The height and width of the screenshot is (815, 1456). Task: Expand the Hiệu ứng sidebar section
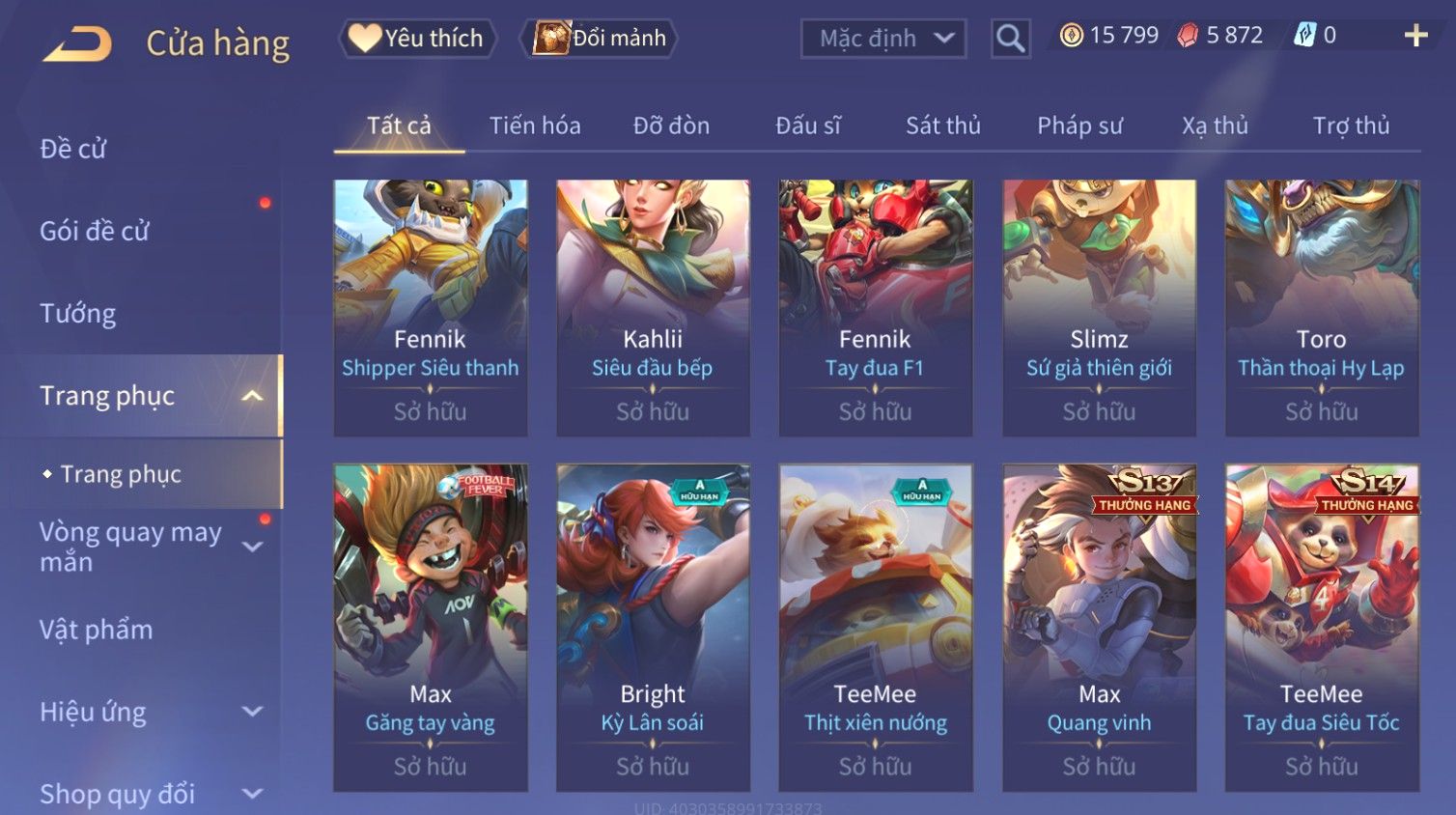click(252, 712)
